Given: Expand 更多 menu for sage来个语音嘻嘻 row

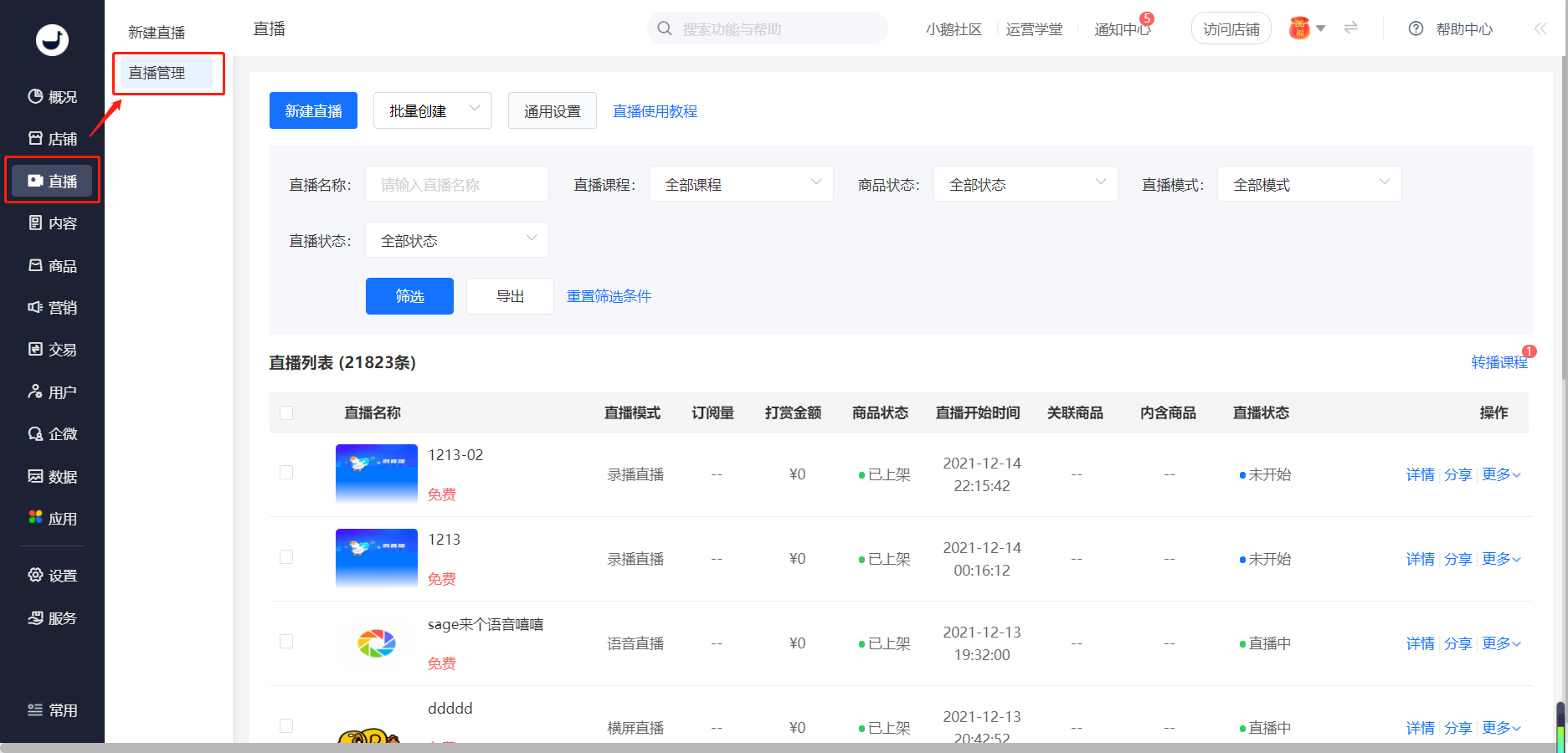Looking at the screenshot, I should tap(1501, 643).
